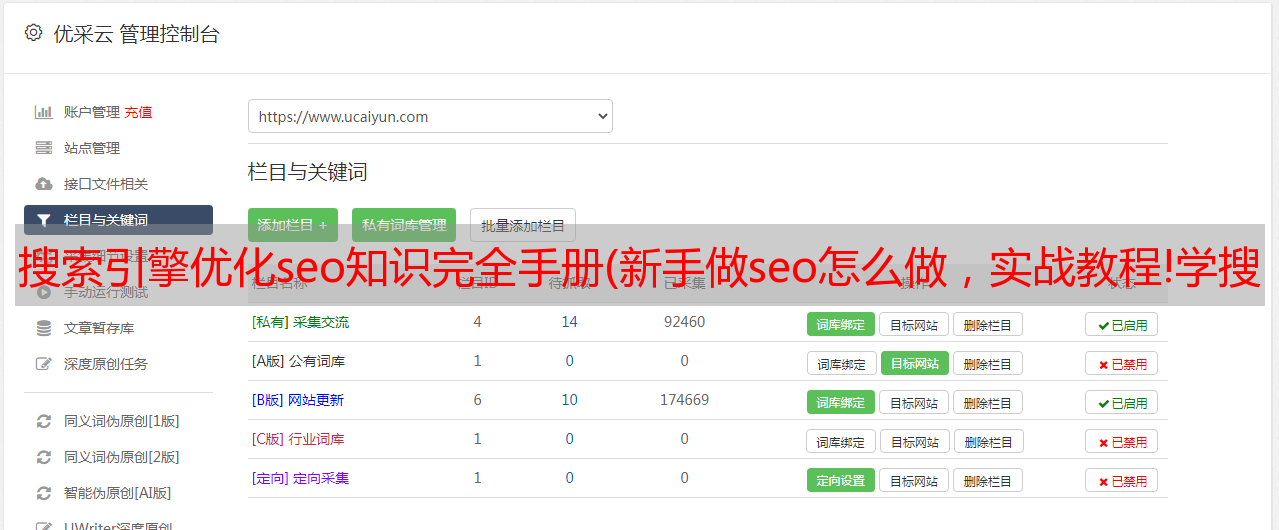Click the 174669 collected count
Viewport: 1279px width, 530px height.
685,400
